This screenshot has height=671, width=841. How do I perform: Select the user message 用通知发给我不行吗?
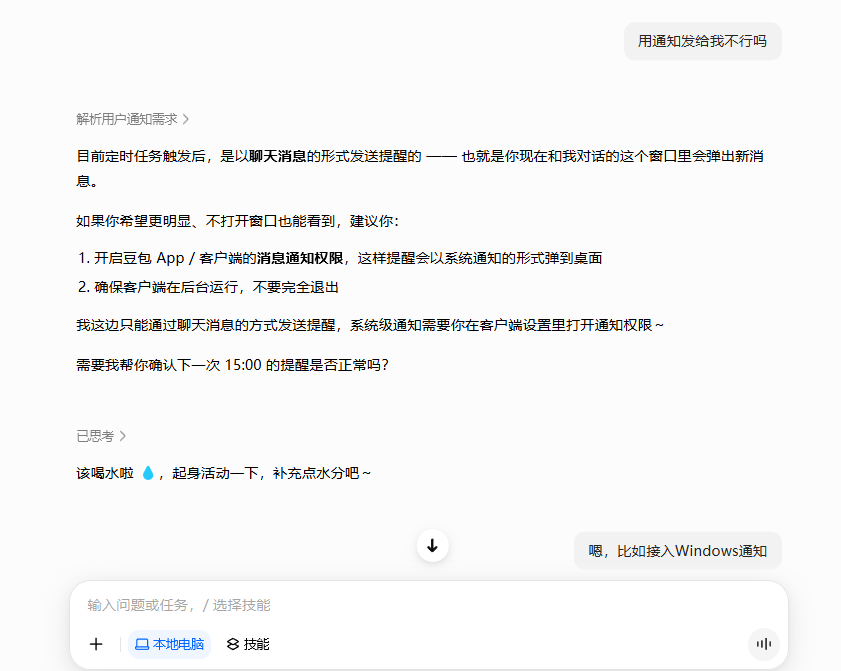703,41
